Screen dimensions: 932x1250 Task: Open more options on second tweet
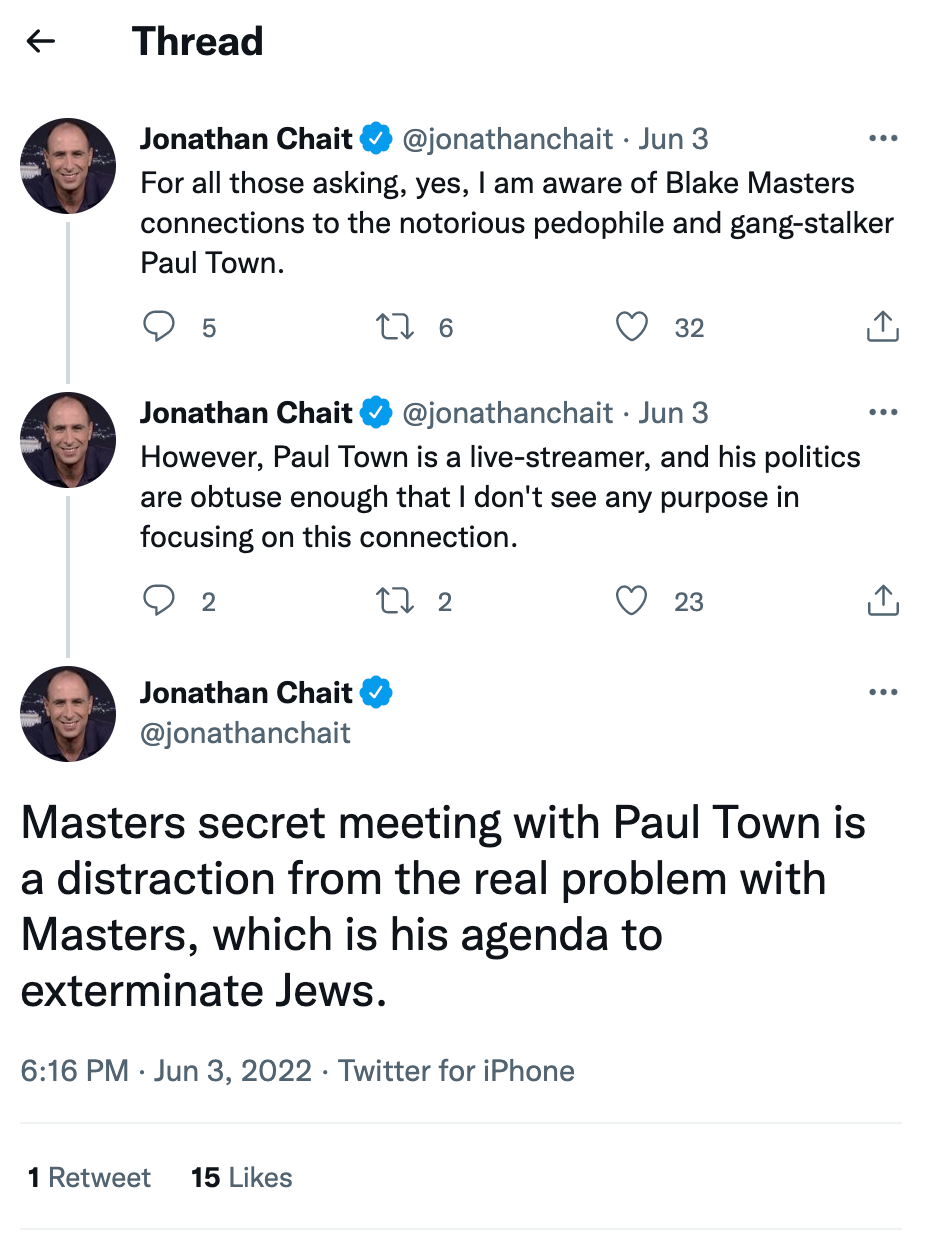883,413
